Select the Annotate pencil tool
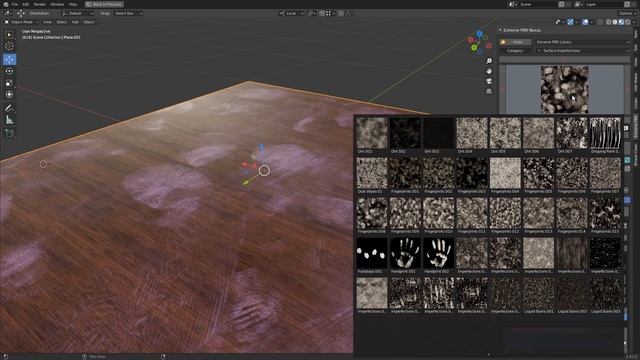 (x=9, y=108)
